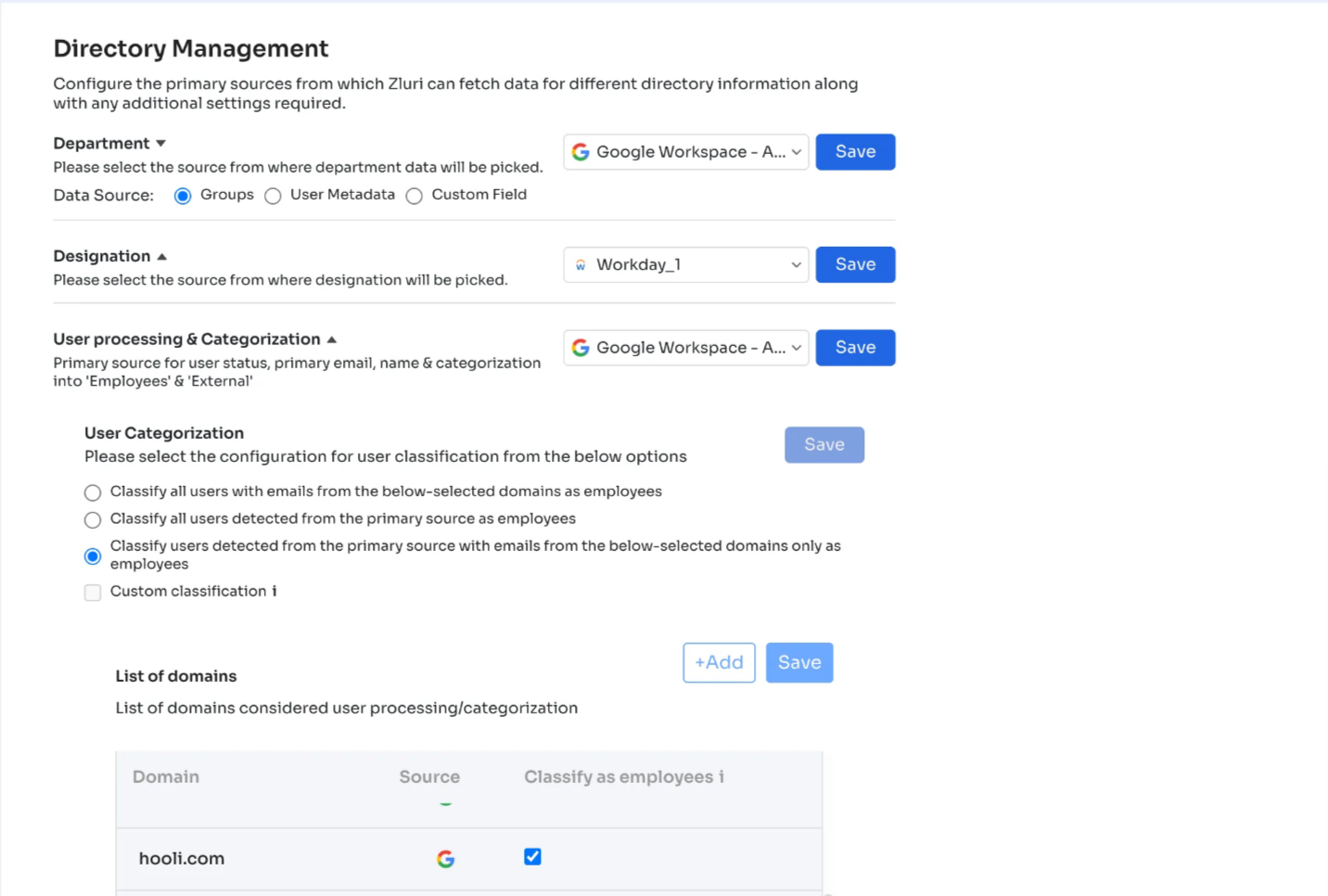Click +Add to add a new domain
Screen dimensions: 1328x896
pyautogui.click(x=719, y=662)
